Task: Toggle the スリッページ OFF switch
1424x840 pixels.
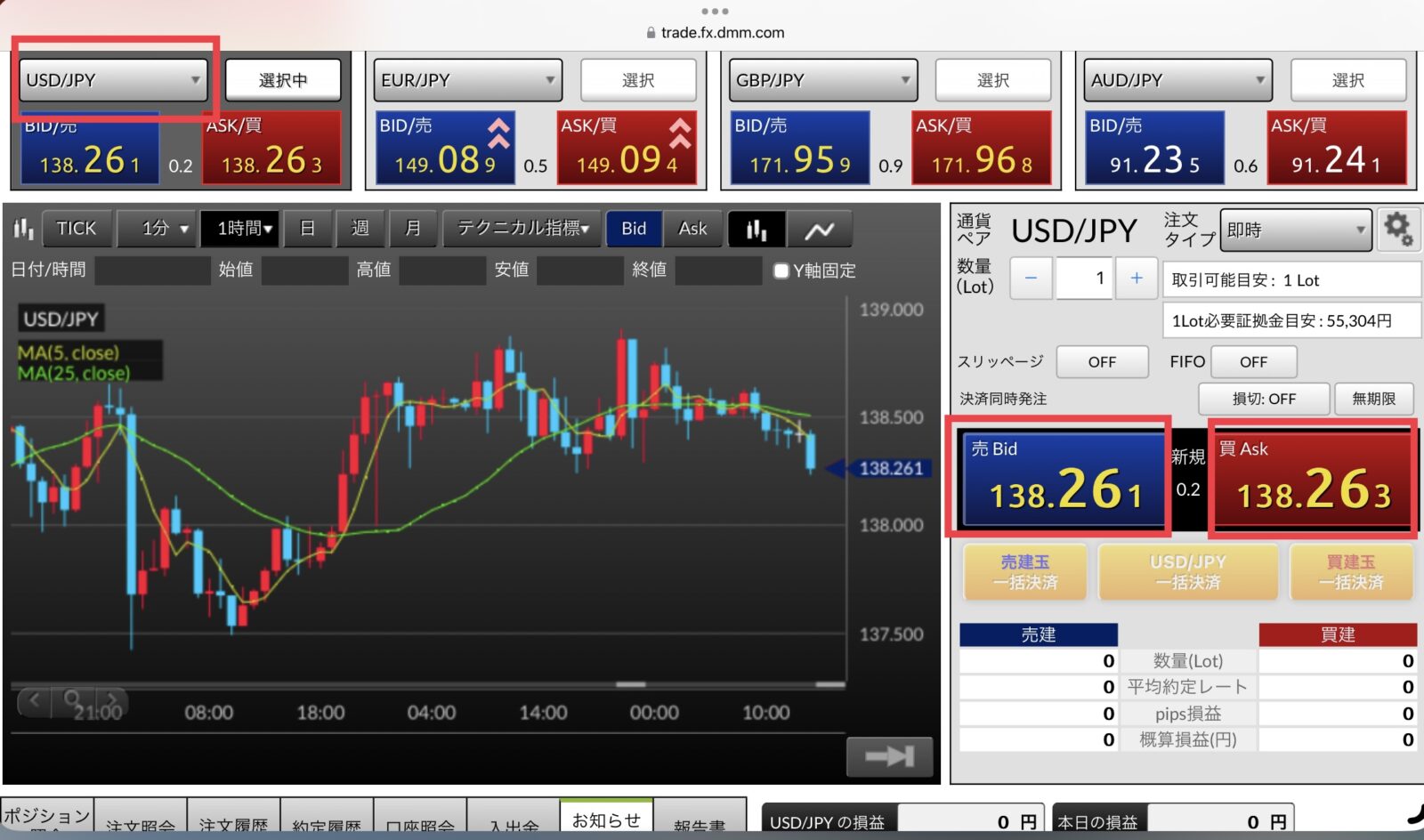Action: pyautogui.click(x=1102, y=362)
